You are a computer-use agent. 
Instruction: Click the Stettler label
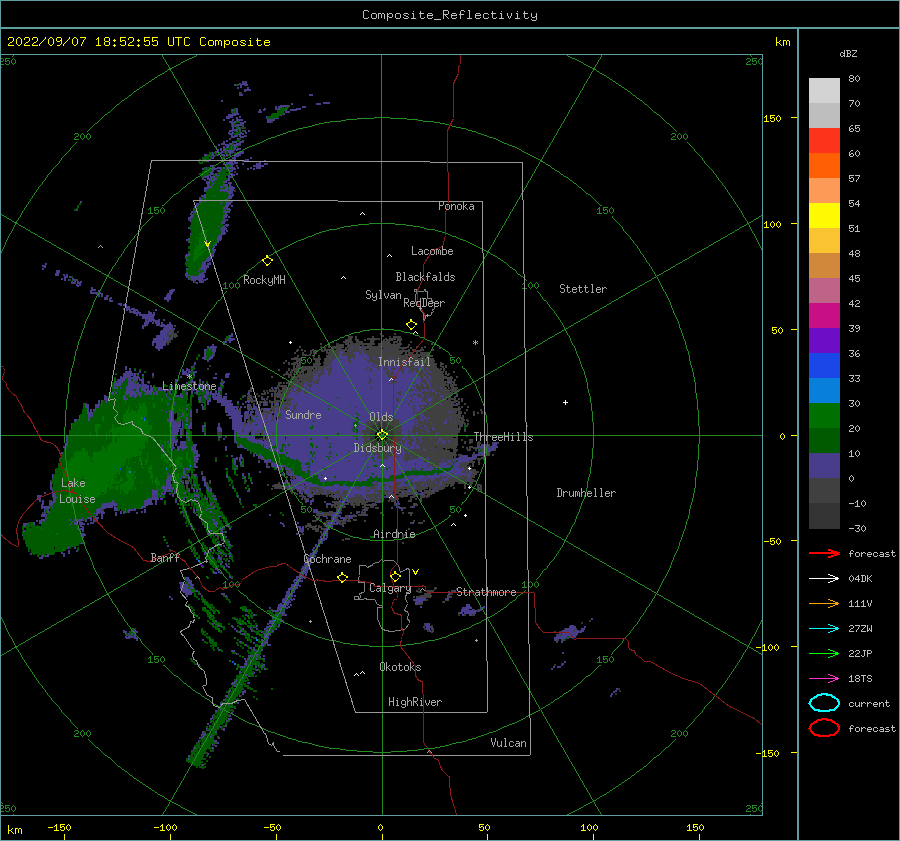click(x=583, y=289)
